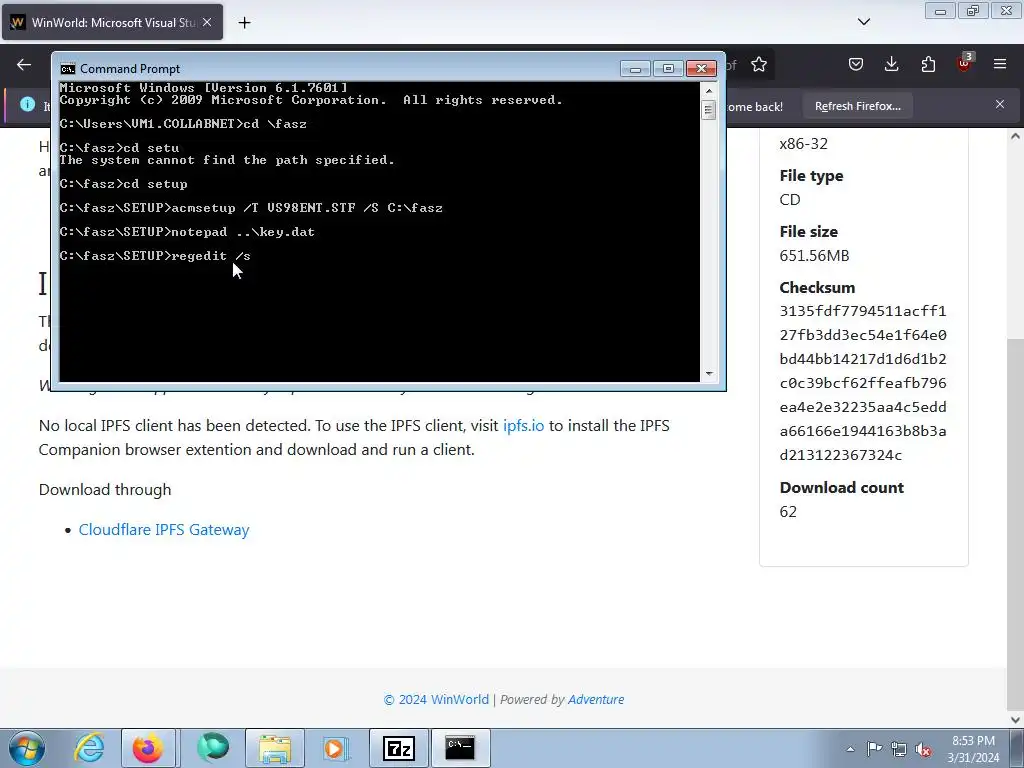Open the muted volume tray icon
The height and width of the screenshot is (768, 1024).
tap(923, 749)
